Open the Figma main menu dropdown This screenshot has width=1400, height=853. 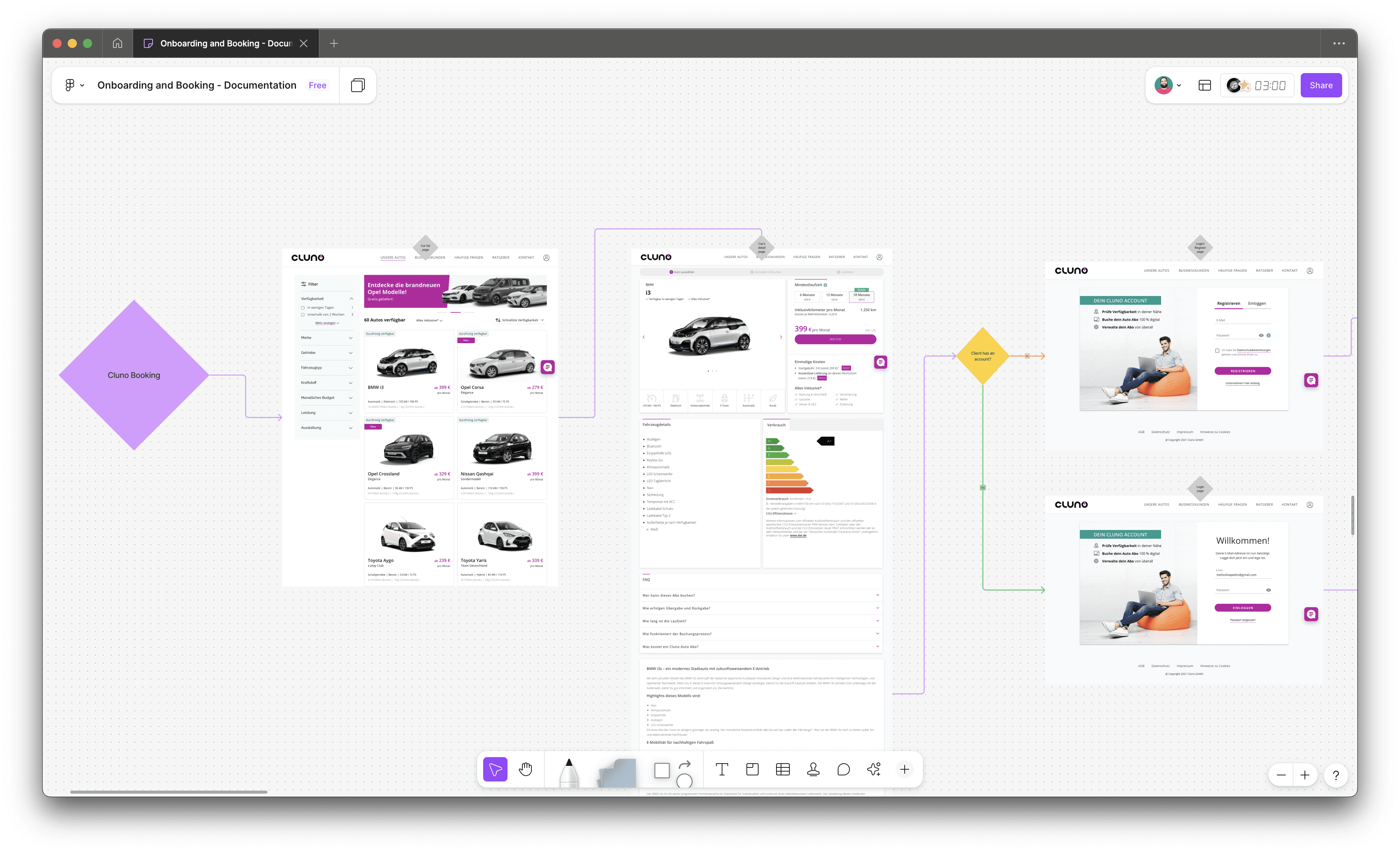(74, 85)
